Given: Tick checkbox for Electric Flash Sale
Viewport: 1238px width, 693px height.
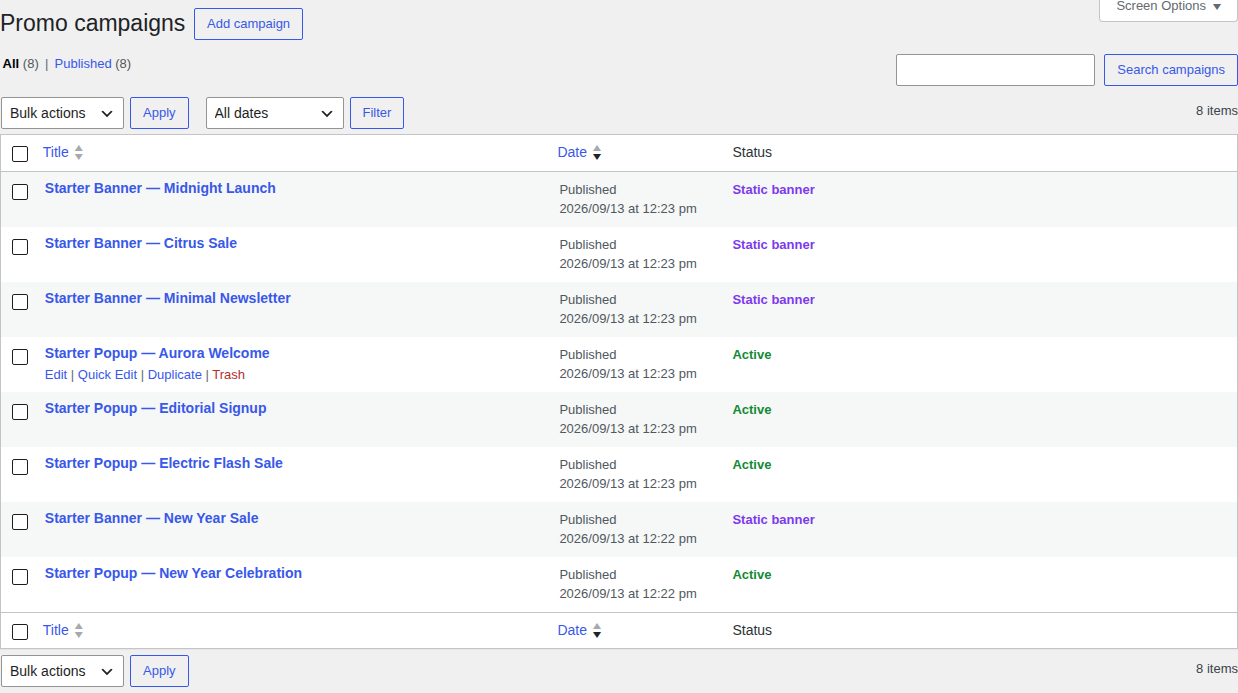Looking at the screenshot, I should [x=20, y=467].
